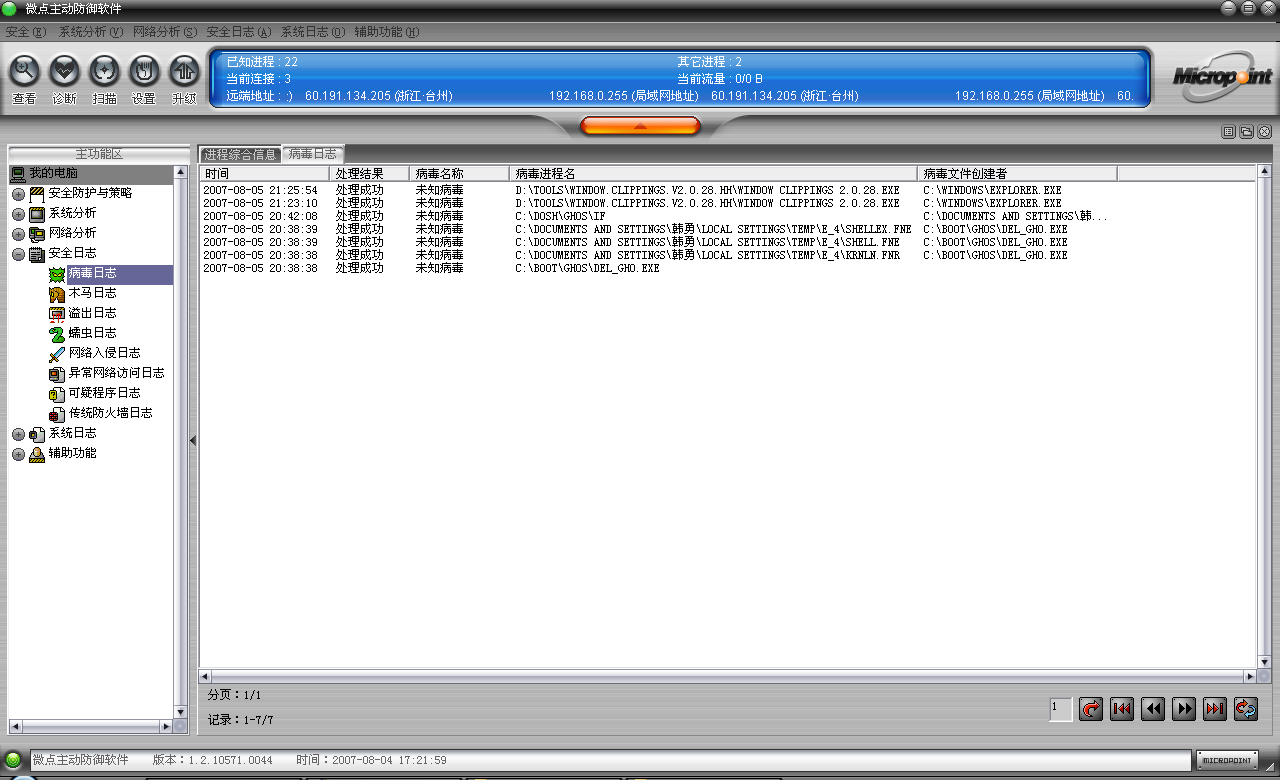Click the refresh log button
This screenshot has width=1280, height=780.
1246,709
